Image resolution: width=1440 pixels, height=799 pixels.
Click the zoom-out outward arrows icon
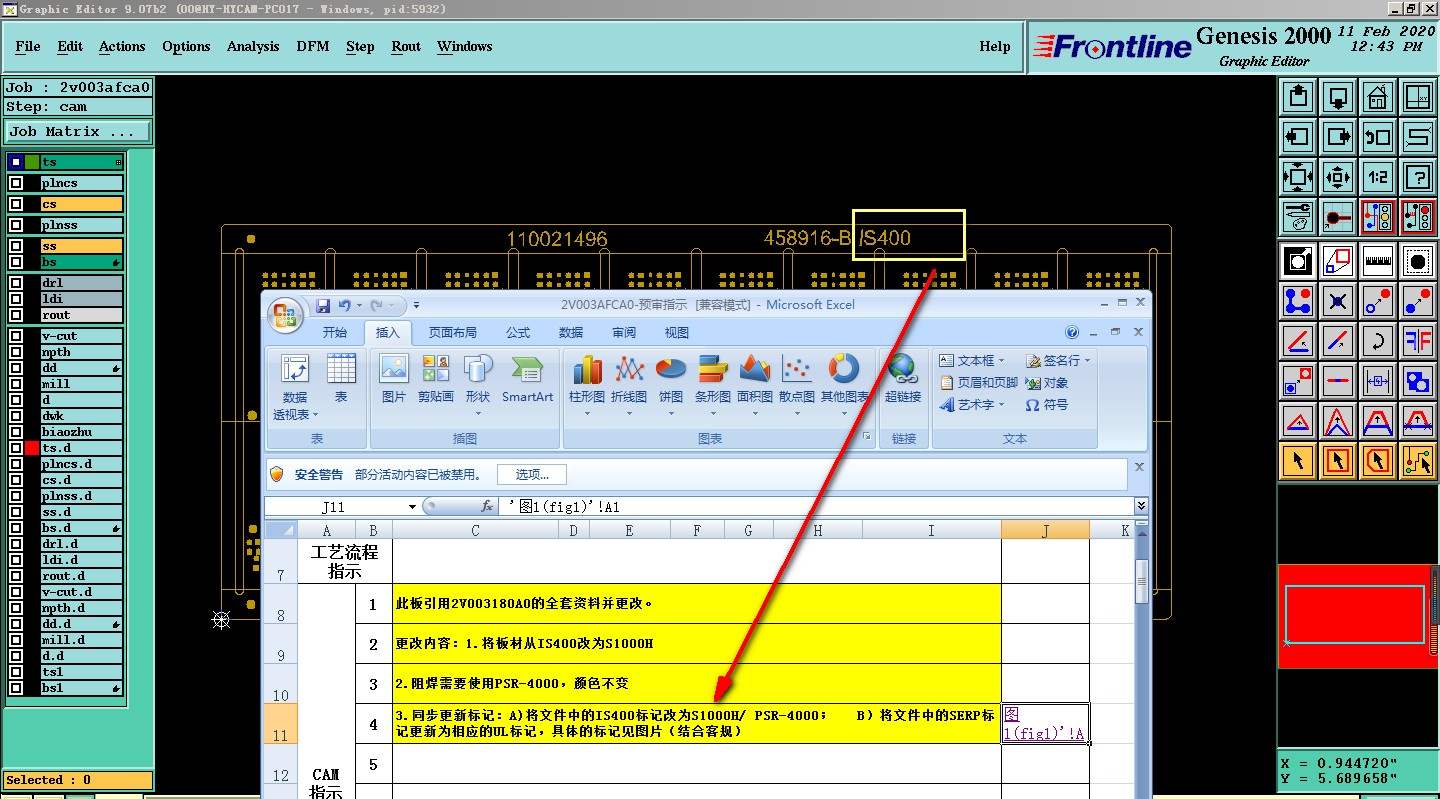[1298, 177]
